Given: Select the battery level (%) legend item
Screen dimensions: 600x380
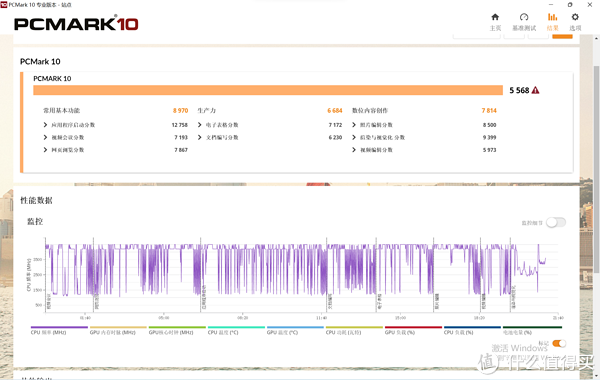Looking at the screenshot, I should click(532, 331).
